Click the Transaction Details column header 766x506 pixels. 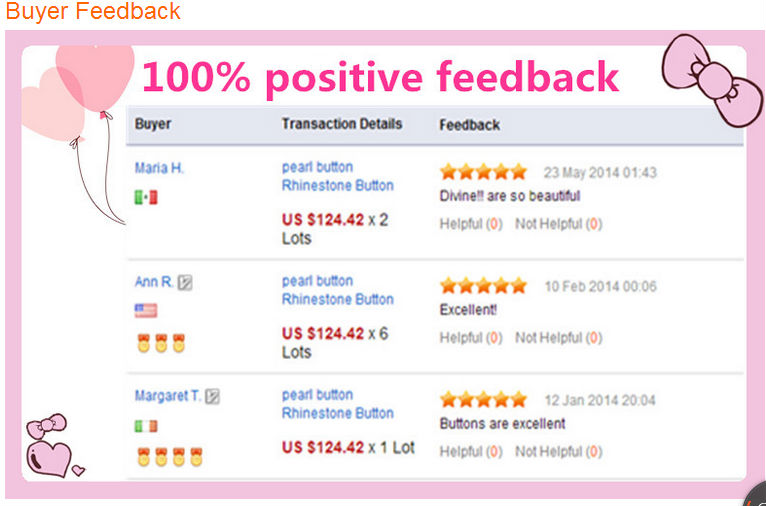coord(342,124)
